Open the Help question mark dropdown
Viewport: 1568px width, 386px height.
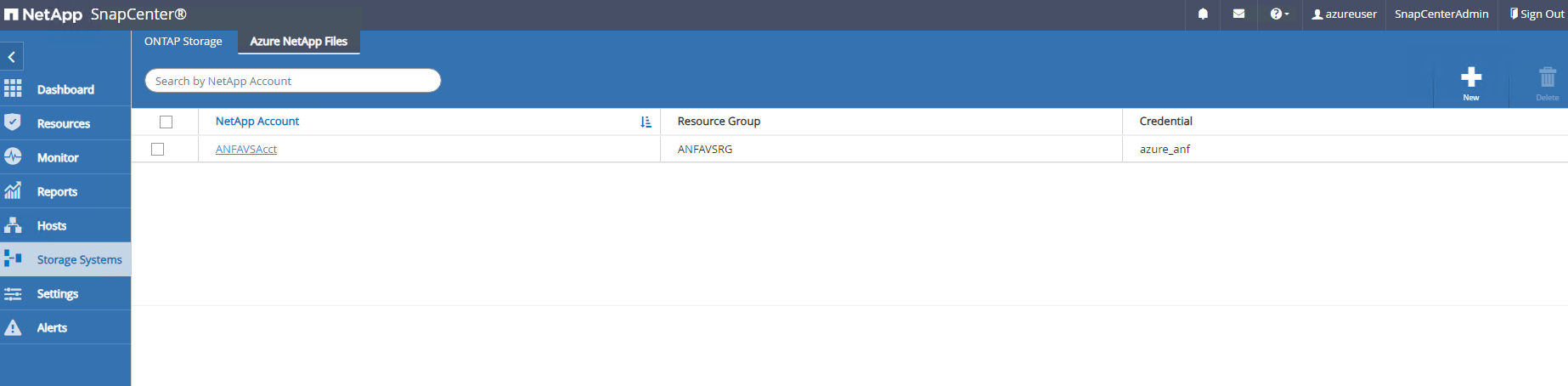[1279, 14]
